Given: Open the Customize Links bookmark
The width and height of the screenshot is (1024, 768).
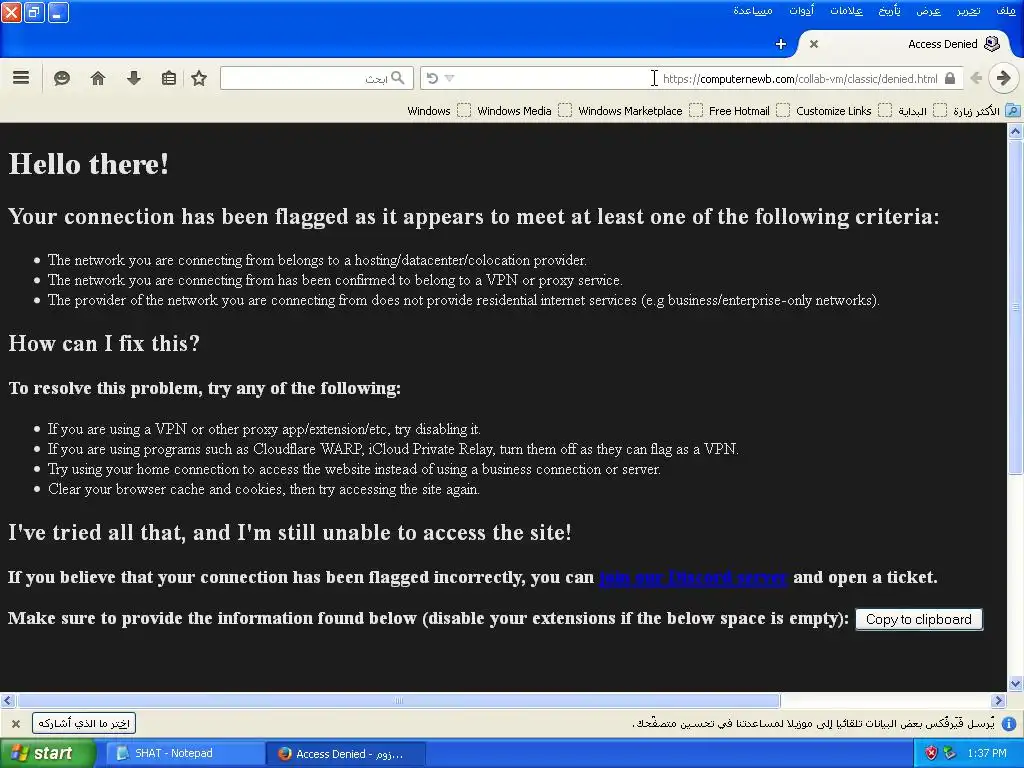Looking at the screenshot, I should 843,111.
